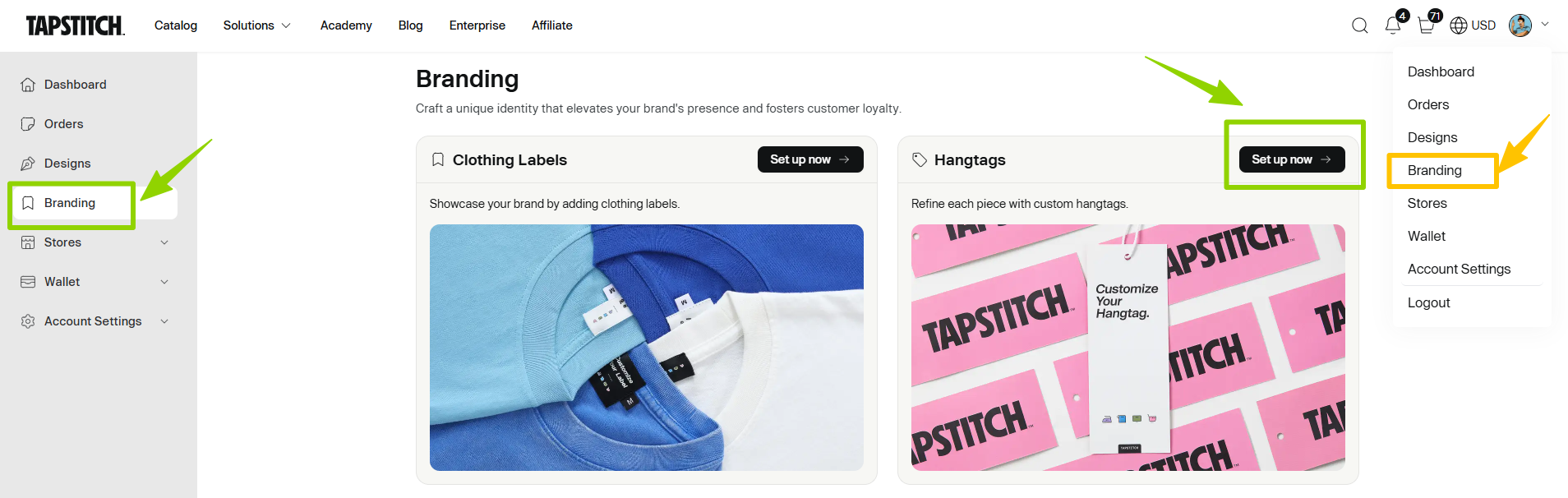Select Branding in the profile dropdown menu
The height and width of the screenshot is (498, 1568).
tap(1435, 170)
